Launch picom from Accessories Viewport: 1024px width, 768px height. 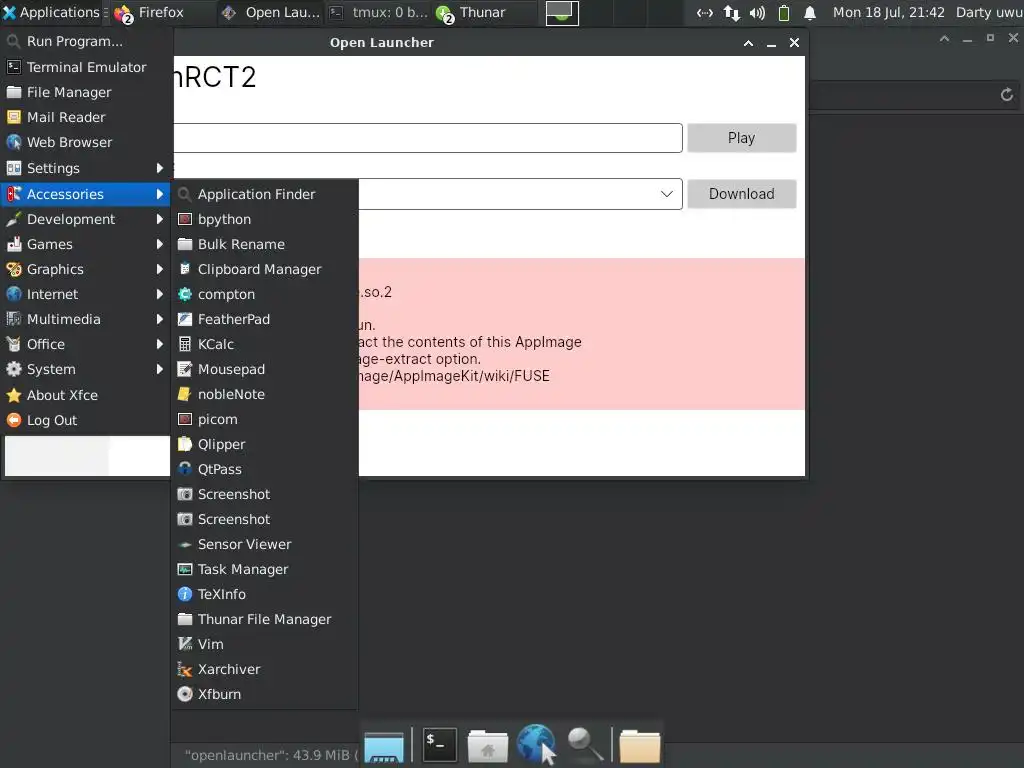click(264, 419)
